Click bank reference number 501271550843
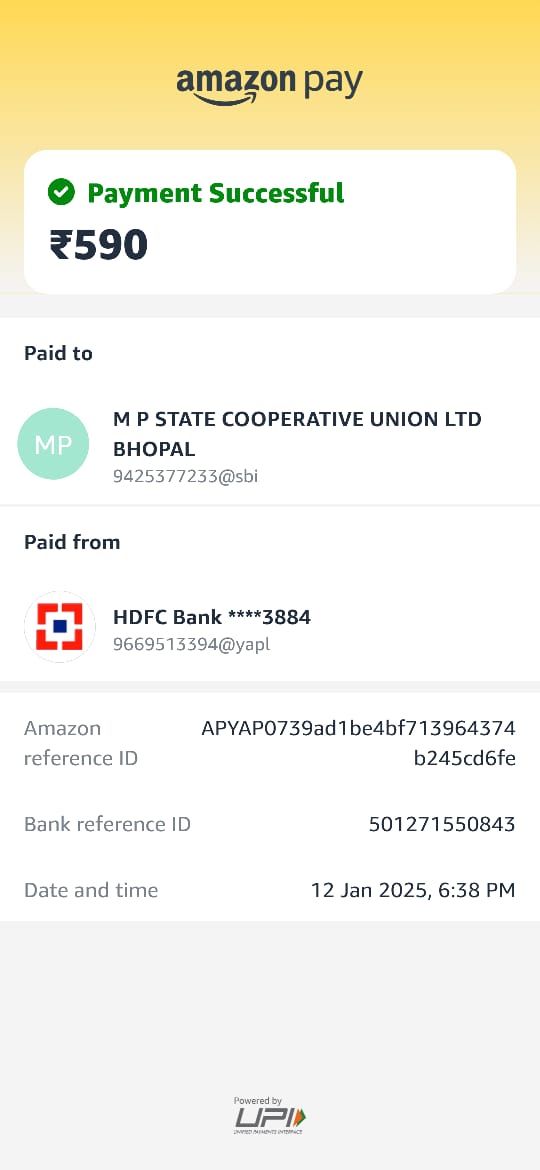Screen dimensions: 540x1170 click(x=442, y=825)
